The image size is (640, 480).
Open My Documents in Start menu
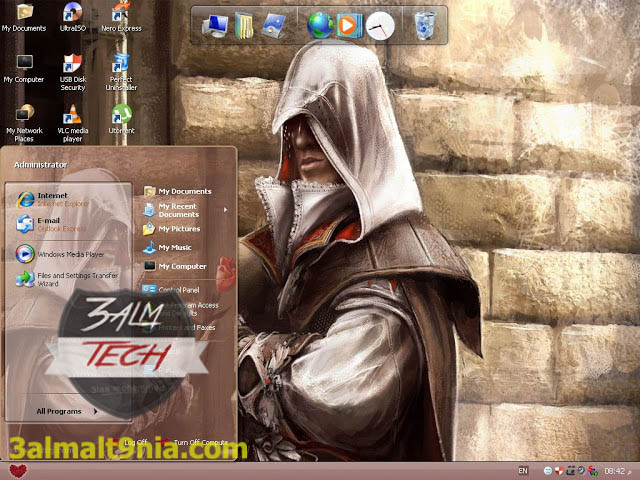[178, 191]
